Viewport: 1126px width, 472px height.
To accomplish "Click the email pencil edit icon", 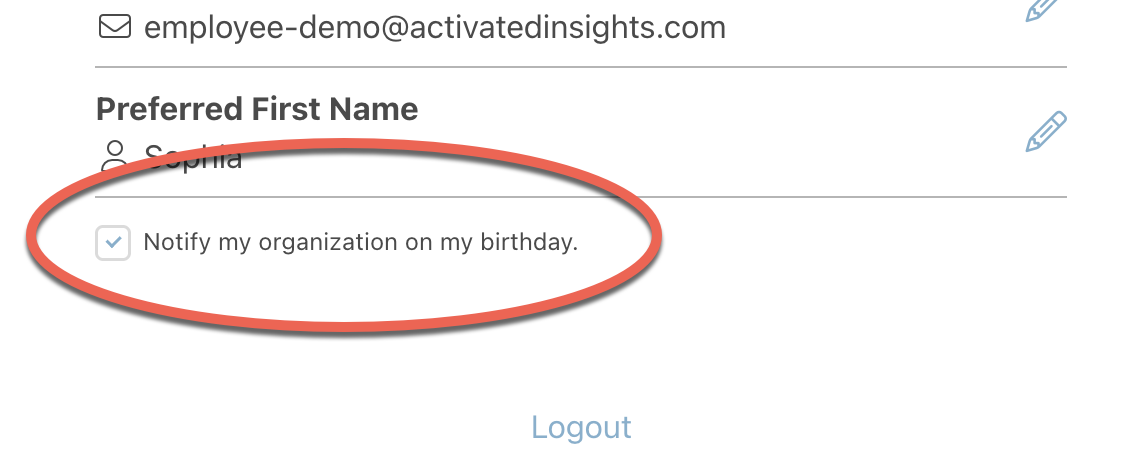I will pyautogui.click(x=1043, y=9).
